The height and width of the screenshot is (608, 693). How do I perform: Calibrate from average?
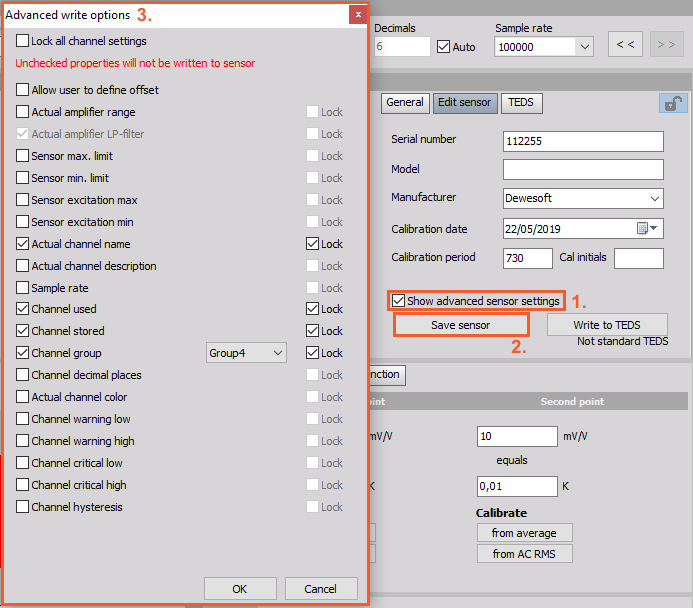tap(525, 533)
